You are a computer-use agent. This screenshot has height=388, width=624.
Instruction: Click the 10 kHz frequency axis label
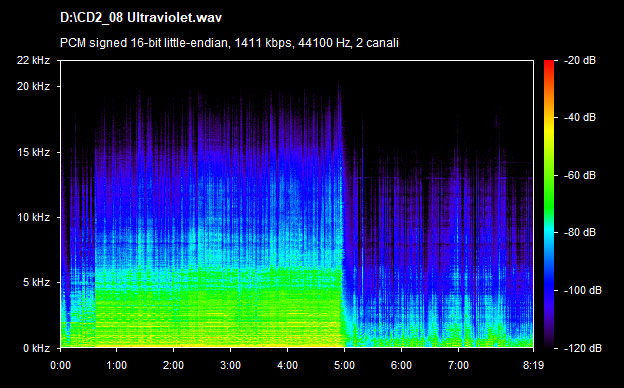pyautogui.click(x=33, y=217)
